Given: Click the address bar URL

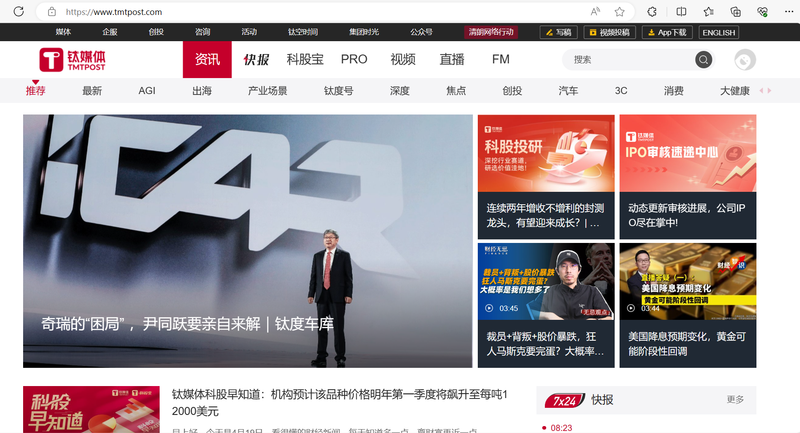Looking at the screenshot, I should (114, 12).
